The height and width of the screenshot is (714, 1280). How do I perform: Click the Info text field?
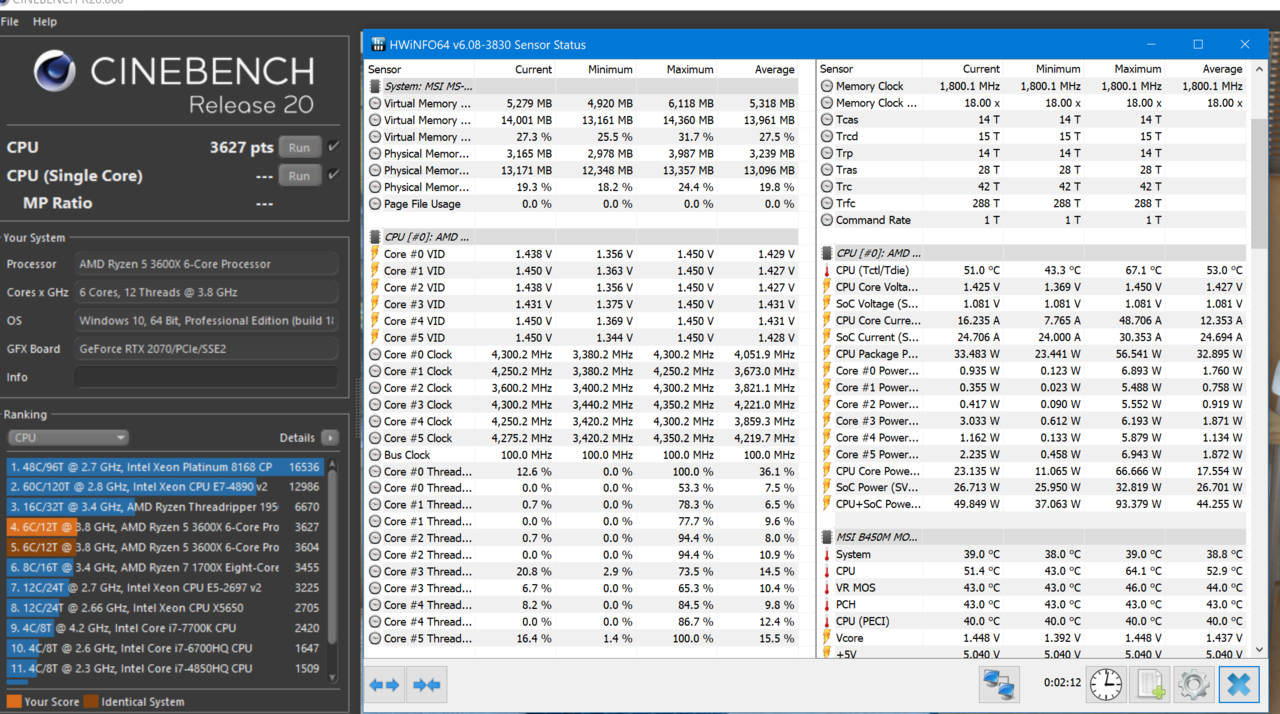pyautogui.click(x=206, y=377)
